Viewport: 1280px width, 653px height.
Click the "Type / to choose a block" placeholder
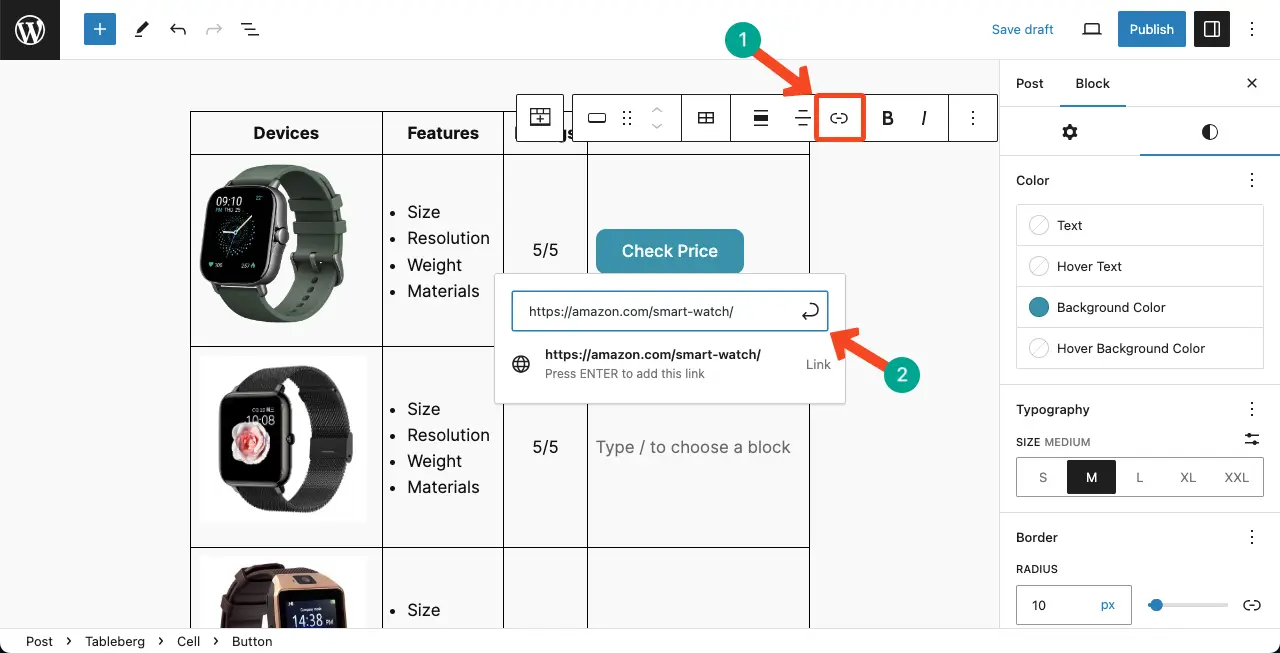click(x=693, y=447)
